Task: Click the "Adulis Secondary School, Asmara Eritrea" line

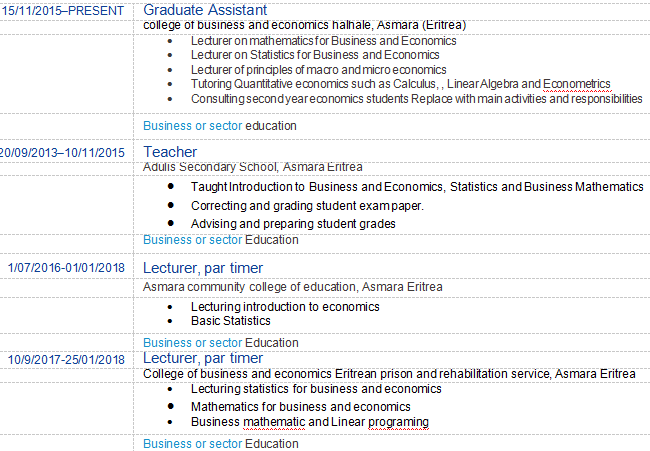Action: 253,167
